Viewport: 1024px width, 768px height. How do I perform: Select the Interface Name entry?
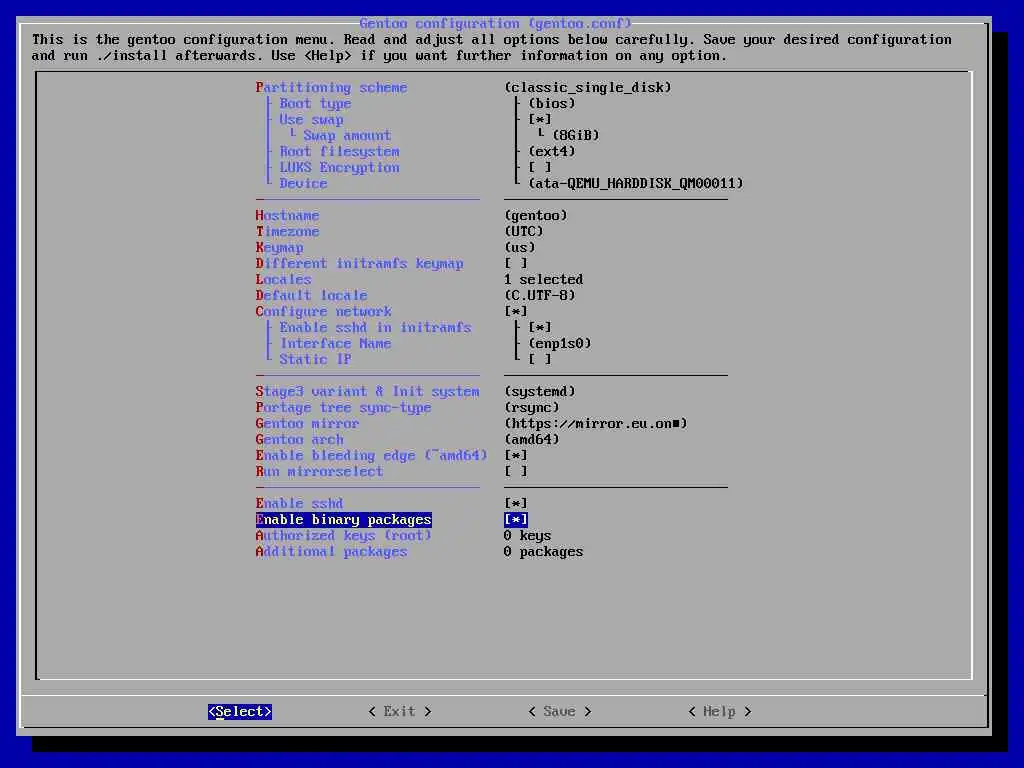click(336, 344)
